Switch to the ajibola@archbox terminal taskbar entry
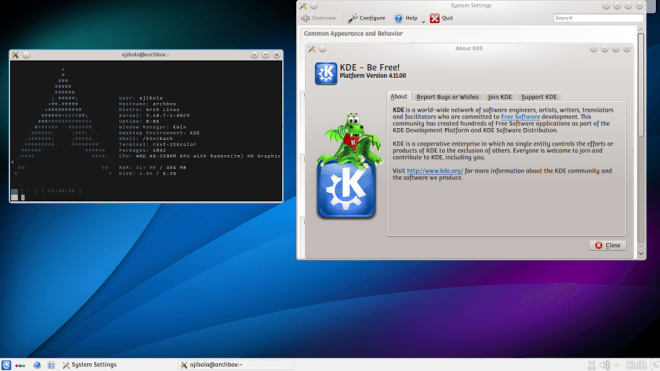 [x=236, y=365]
